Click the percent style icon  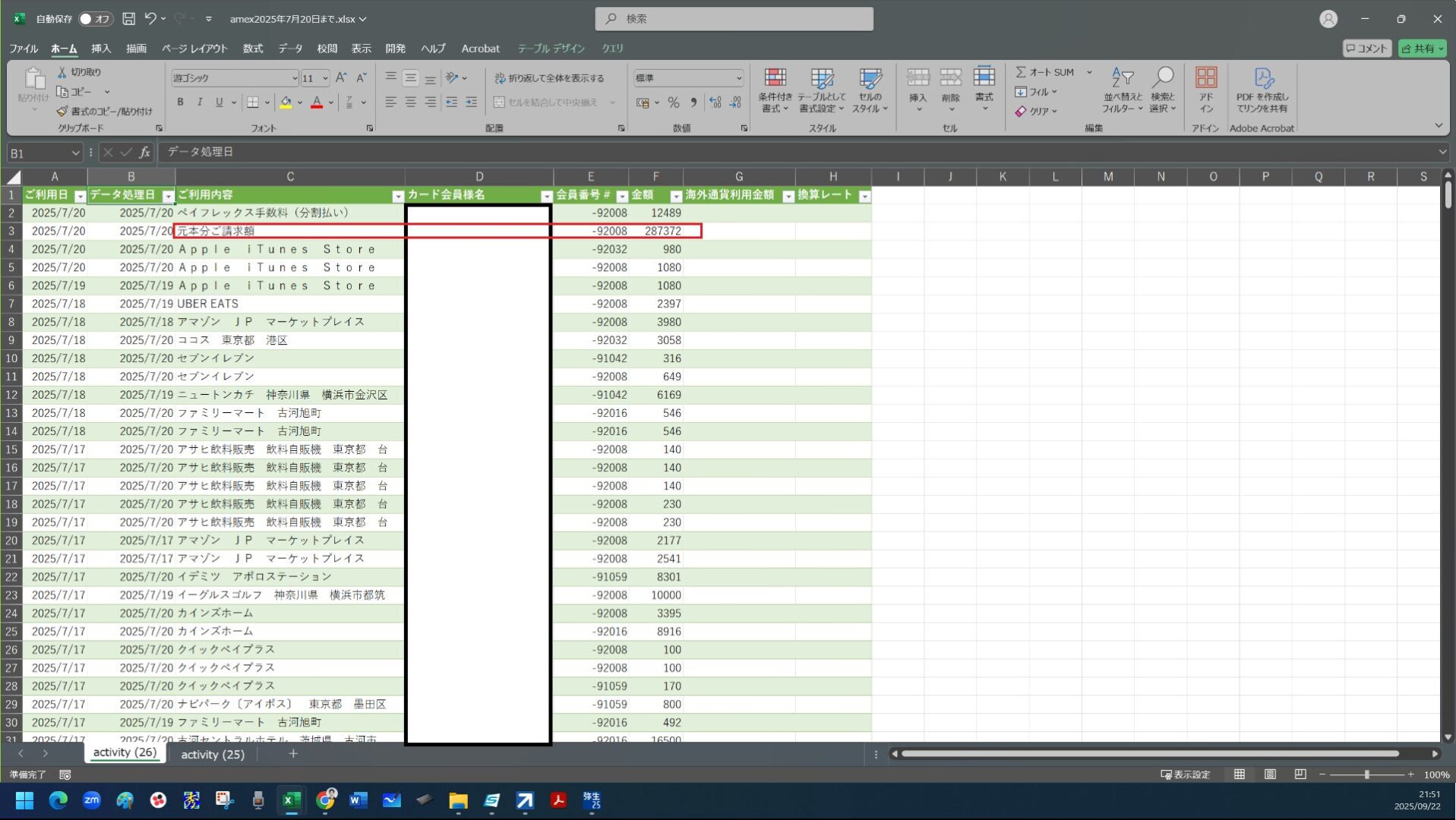(x=673, y=102)
